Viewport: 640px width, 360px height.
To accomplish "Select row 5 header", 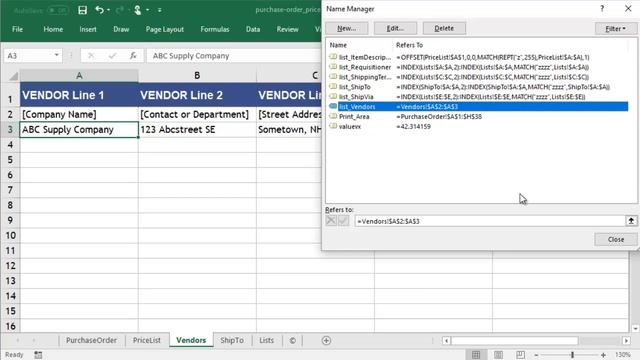I will point(10,160).
